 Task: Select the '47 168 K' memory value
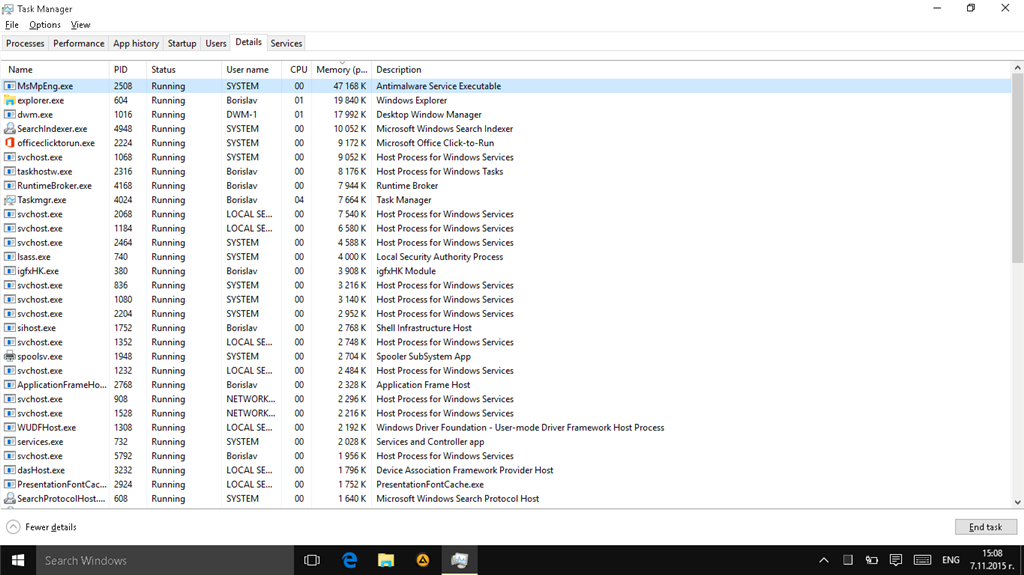tap(349, 86)
